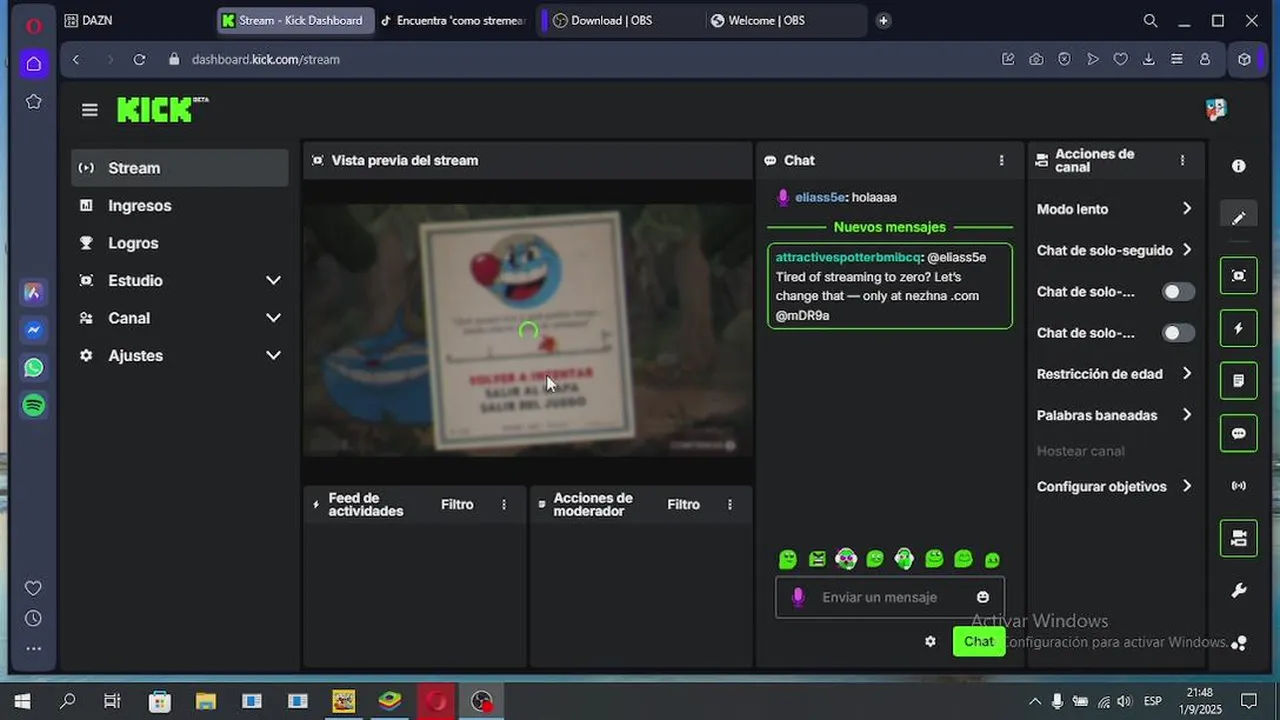Open chat settings gear icon
1280x720 pixels.
coord(931,642)
